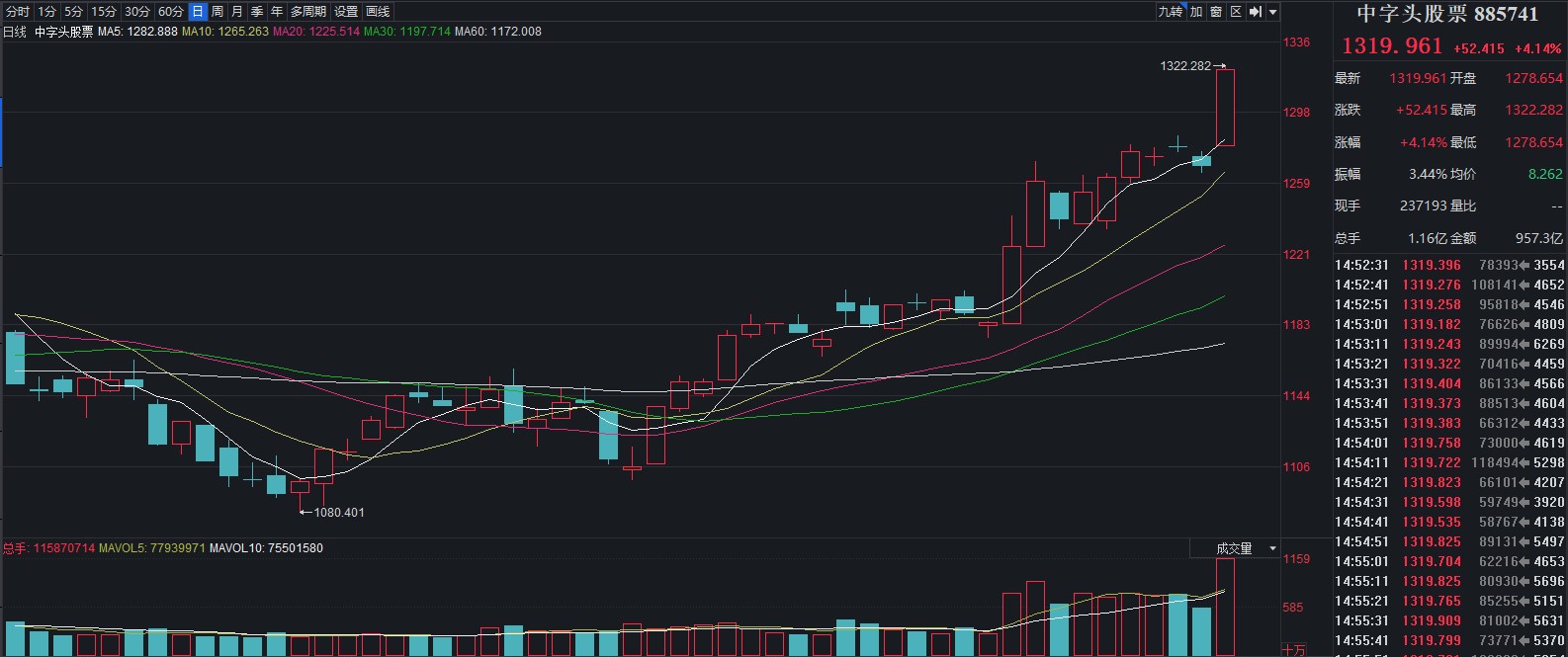Click the 区 range statistics icon
The width and height of the screenshot is (1568, 657).
click(x=1236, y=12)
